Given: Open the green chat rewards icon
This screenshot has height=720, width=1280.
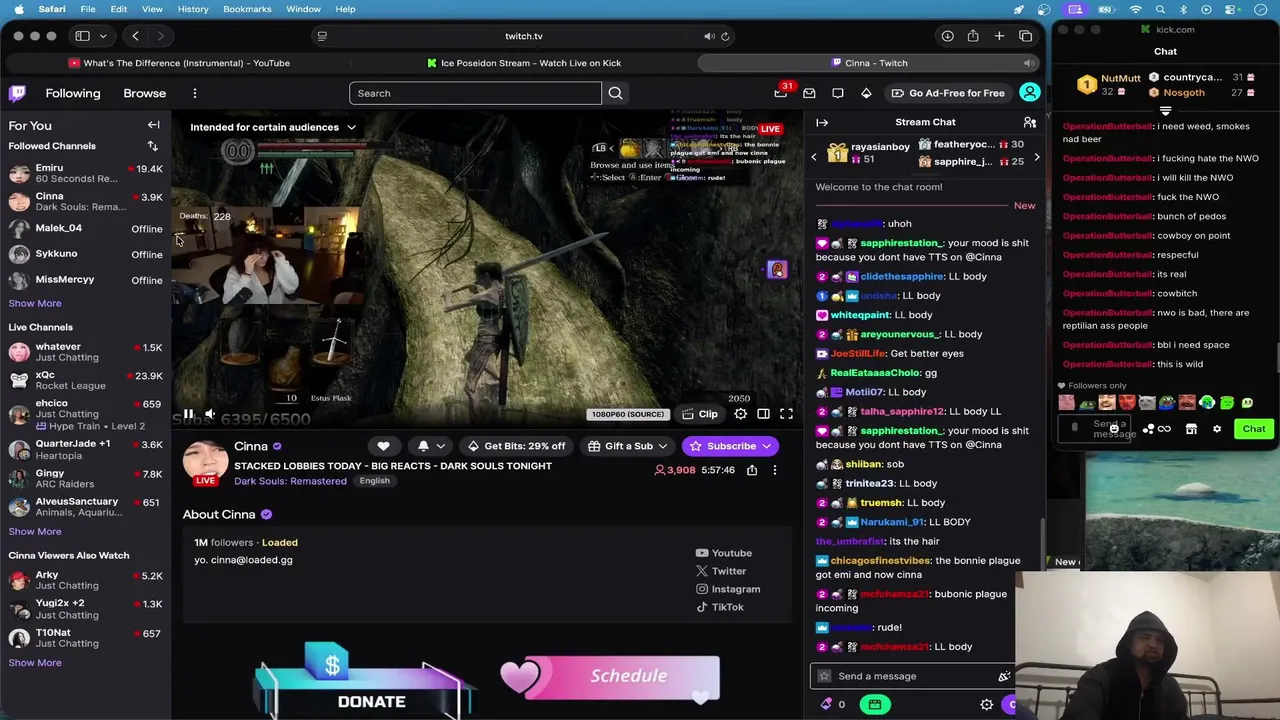Looking at the screenshot, I should tap(874, 704).
